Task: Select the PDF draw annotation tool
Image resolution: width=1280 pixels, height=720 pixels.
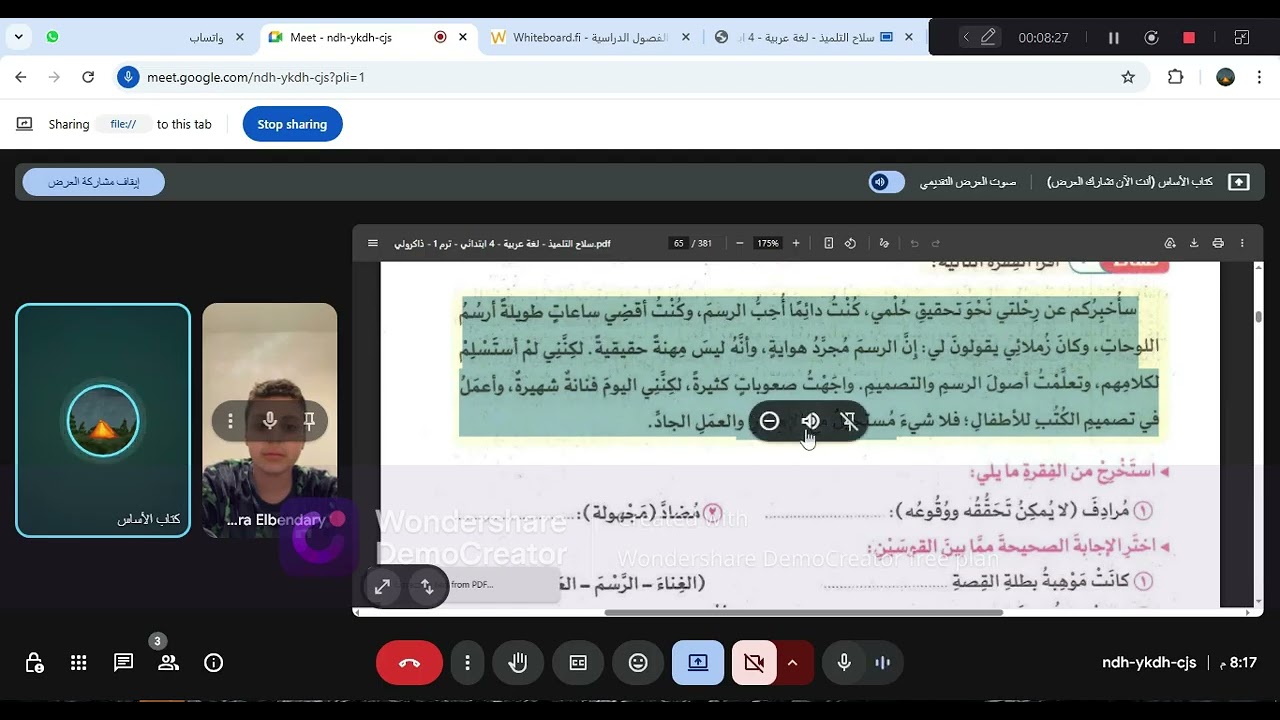Action: click(x=884, y=243)
